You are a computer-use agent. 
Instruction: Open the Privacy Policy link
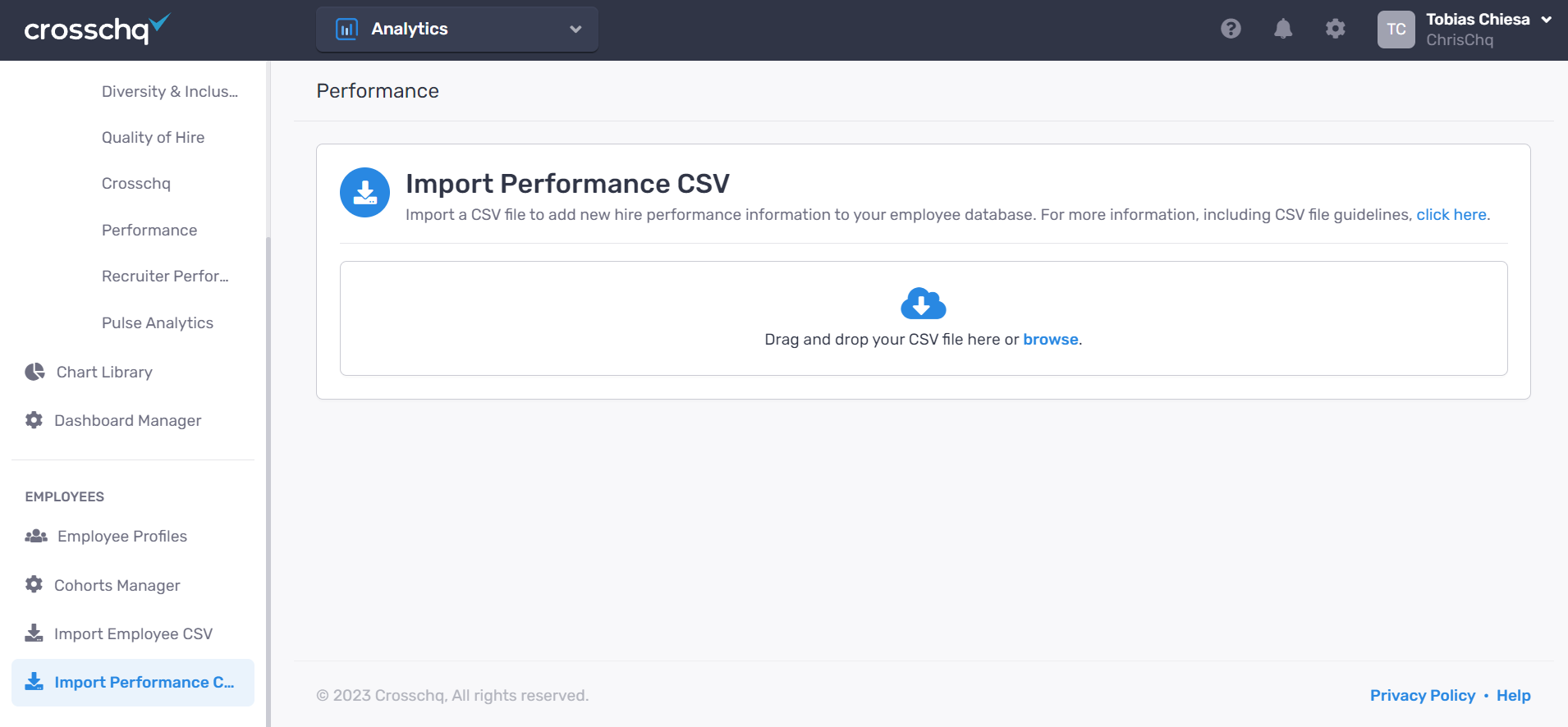tap(1423, 696)
